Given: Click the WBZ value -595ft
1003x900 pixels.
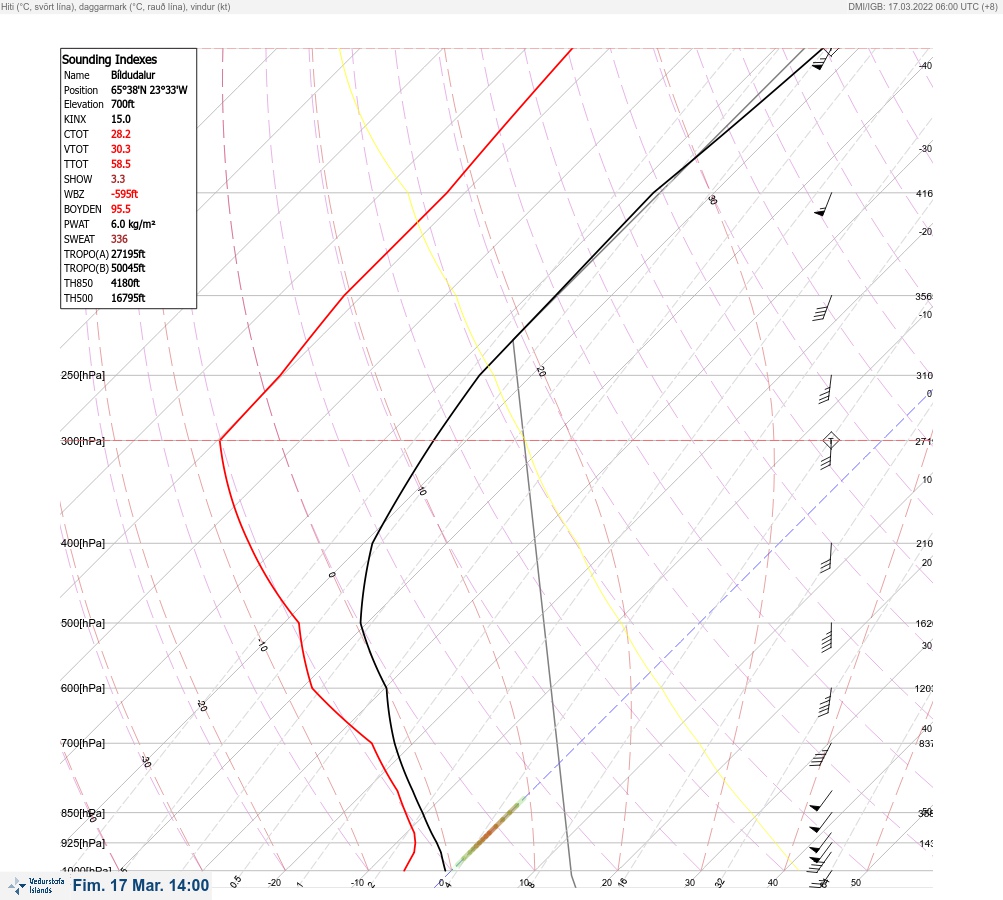Looking at the screenshot, I should tap(124, 194).
